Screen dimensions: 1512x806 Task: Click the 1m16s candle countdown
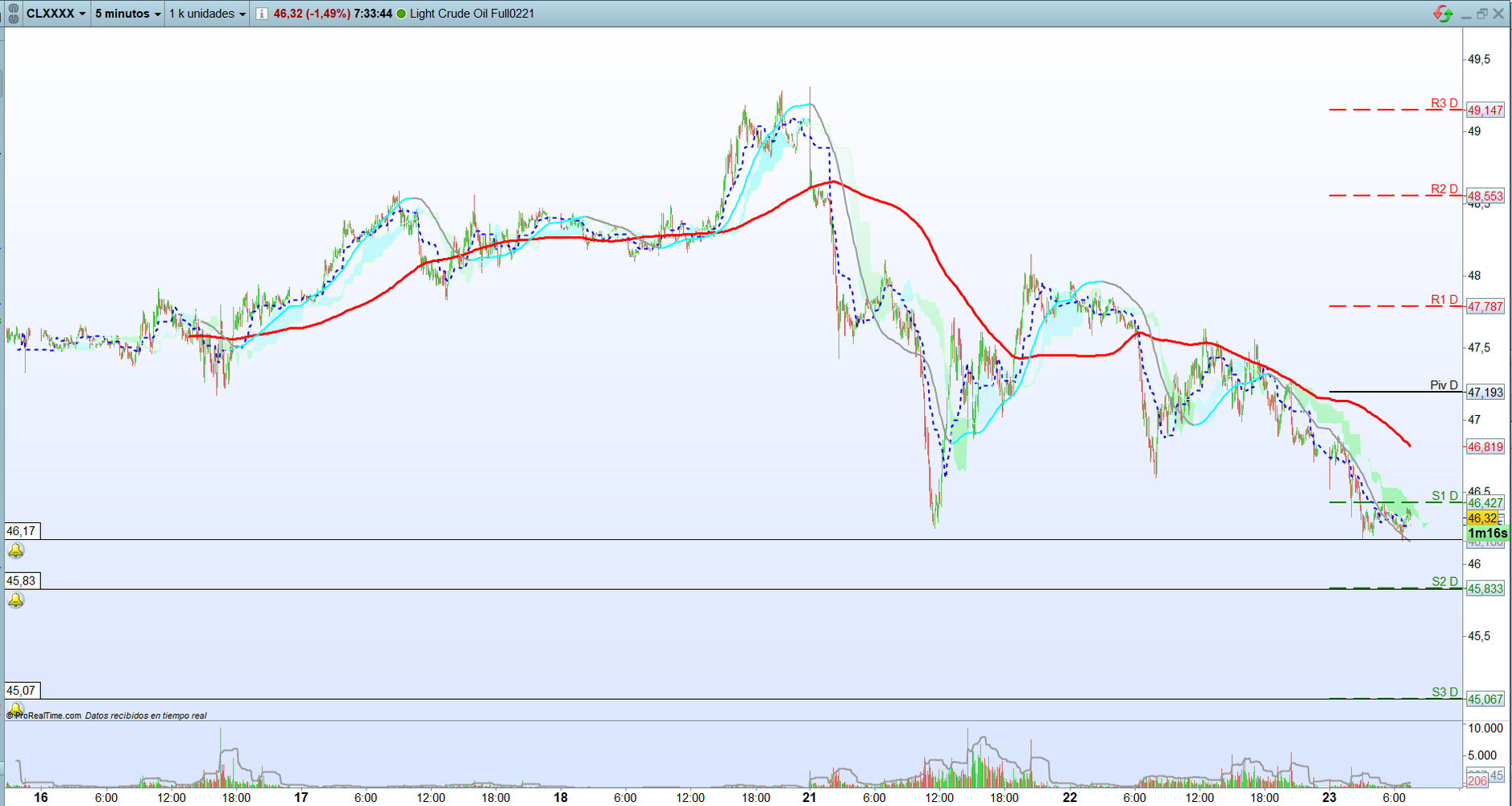point(1487,534)
